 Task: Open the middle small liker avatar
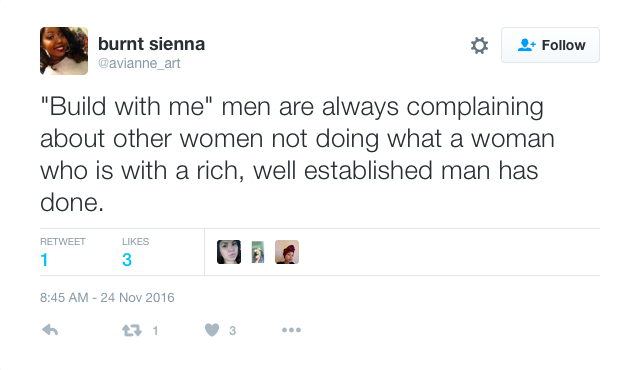258,252
